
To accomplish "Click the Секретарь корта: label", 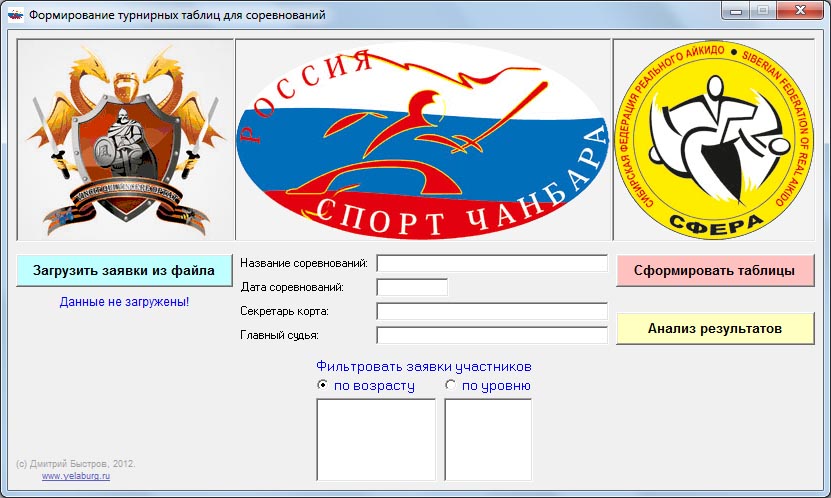I will [285, 311].
